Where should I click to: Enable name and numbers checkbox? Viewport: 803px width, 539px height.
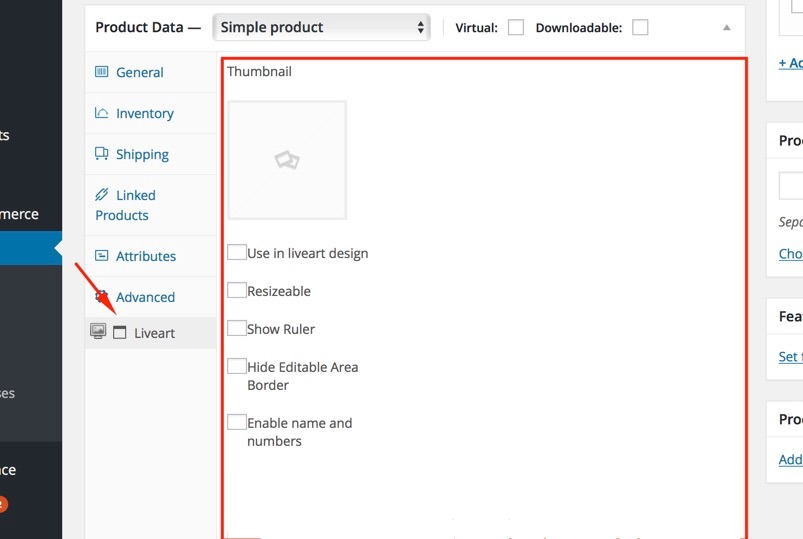[236, 422]
